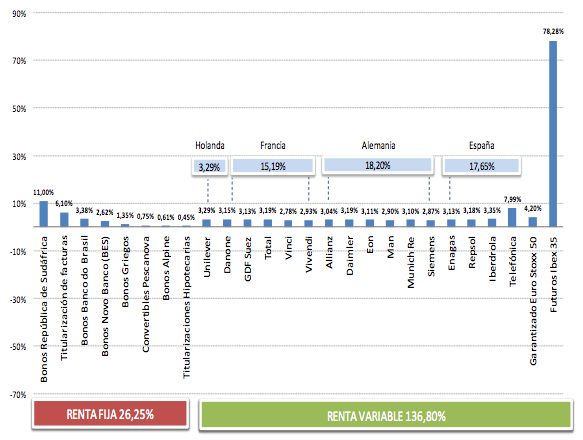Viewport: 583px width, 440px height.
Task: Click the 78,28% data label
Action: [553, 32]
